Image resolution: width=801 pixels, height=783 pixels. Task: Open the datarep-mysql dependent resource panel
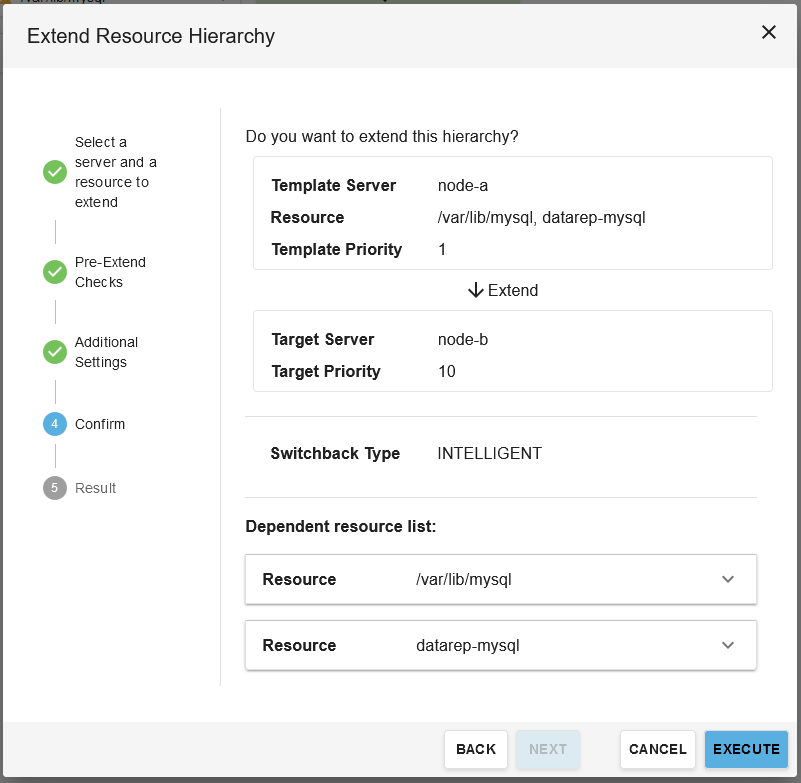point(500,645)
